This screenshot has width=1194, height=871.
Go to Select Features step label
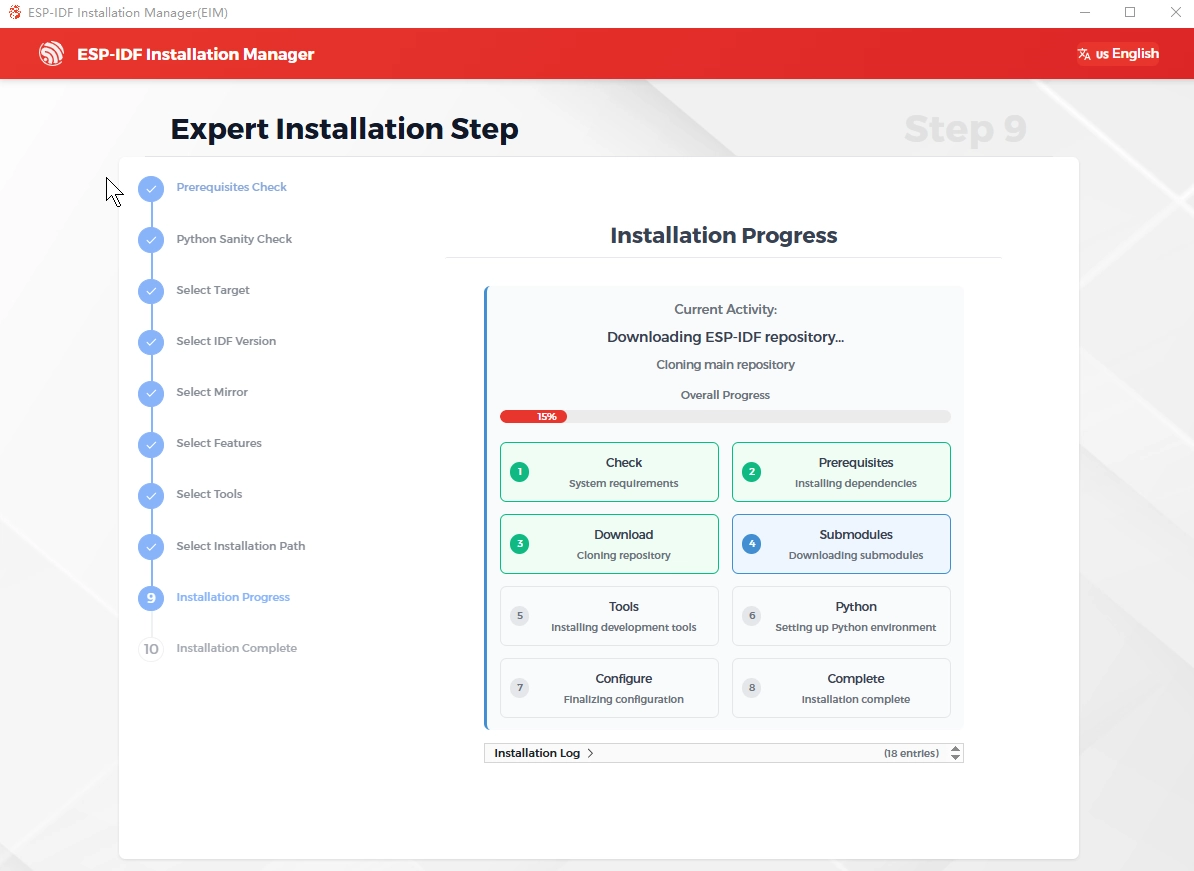click(219, 442)
